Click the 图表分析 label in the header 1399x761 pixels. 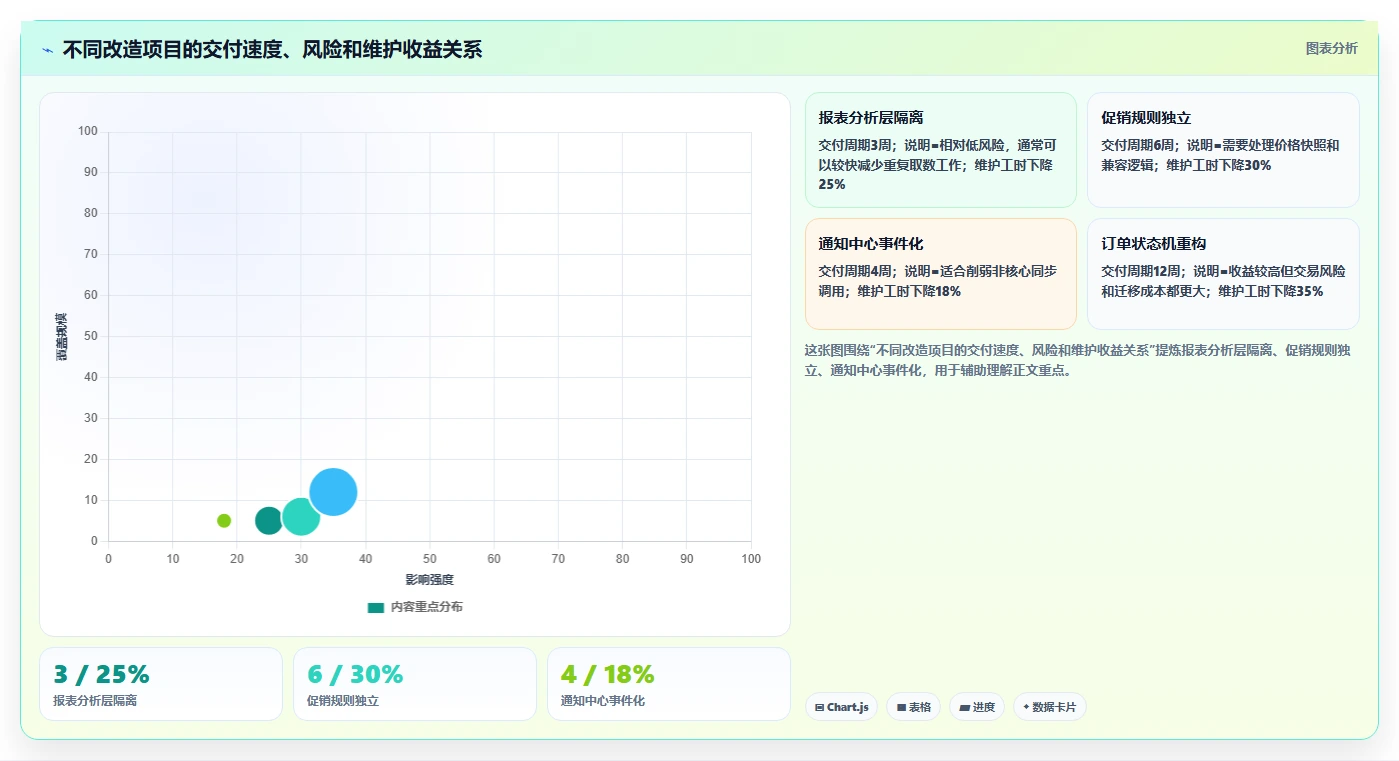pos(1331,48)
